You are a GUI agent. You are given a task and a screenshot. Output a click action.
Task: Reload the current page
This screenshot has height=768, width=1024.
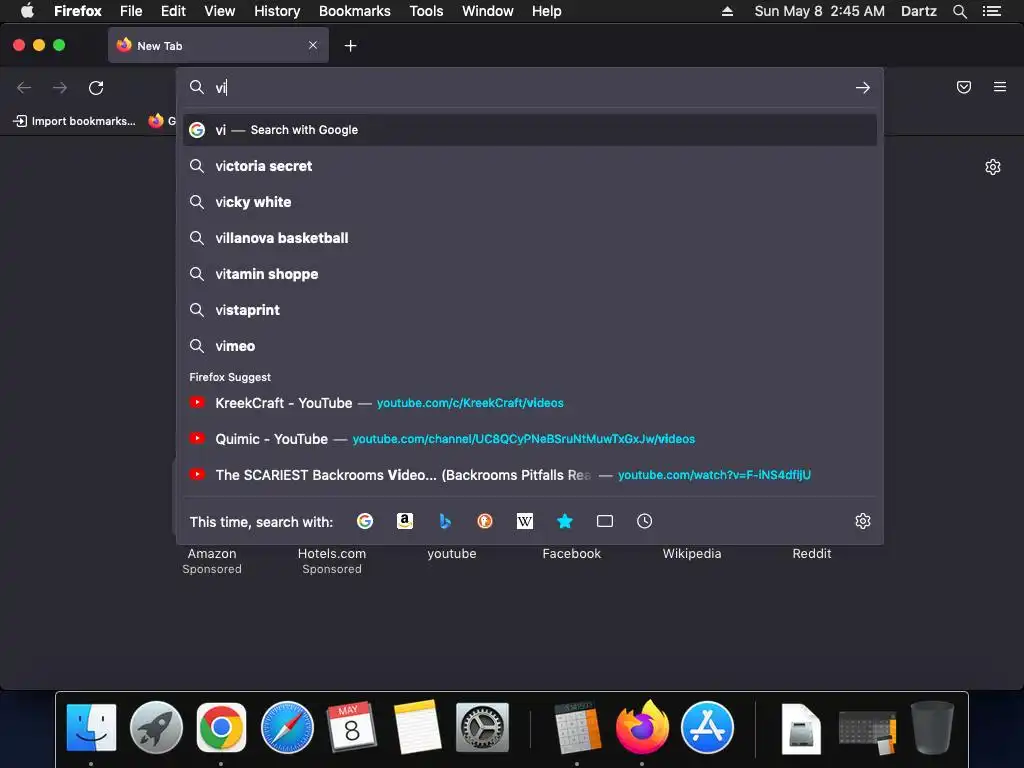96,88
